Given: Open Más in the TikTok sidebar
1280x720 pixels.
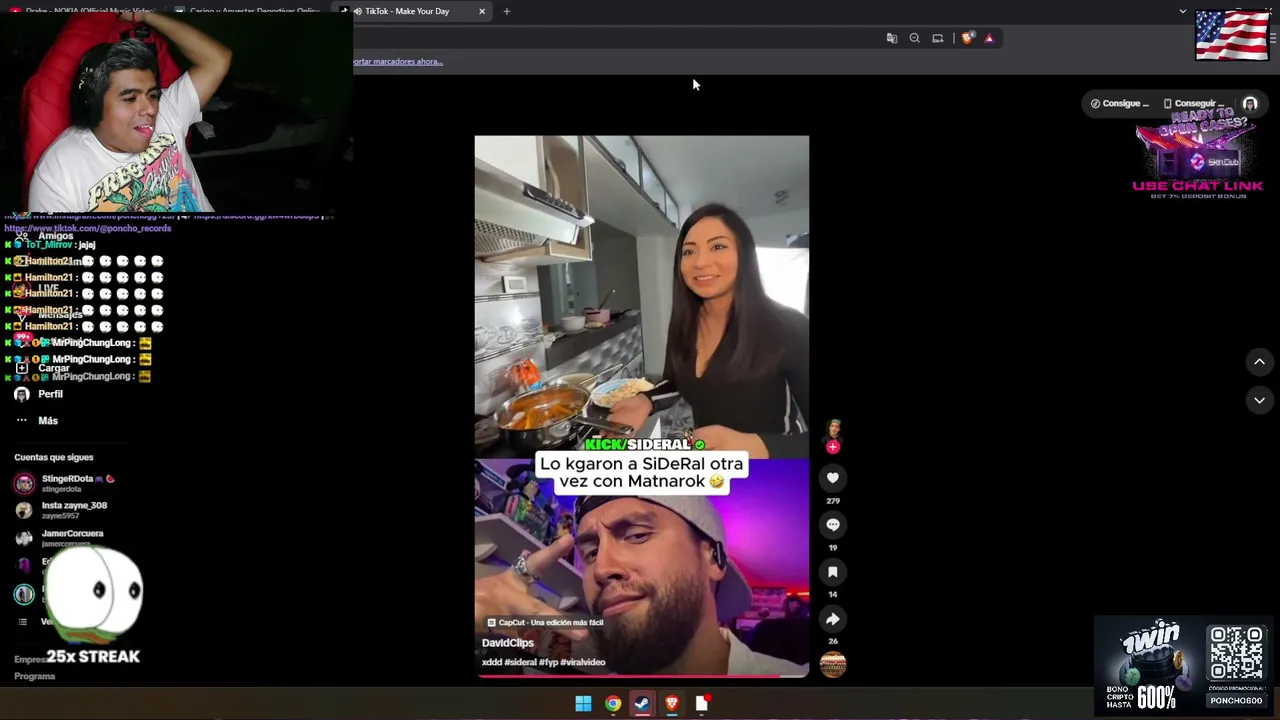Looking at the screenshot, I should 48,421.
